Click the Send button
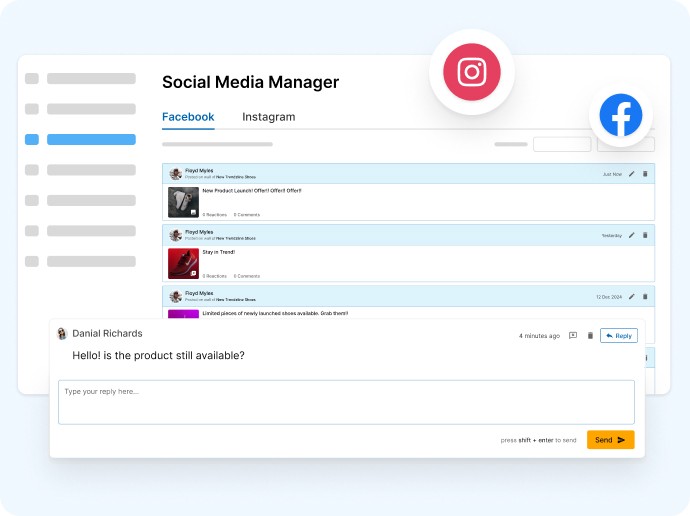 pyautogui.click(x=610, y=439)
